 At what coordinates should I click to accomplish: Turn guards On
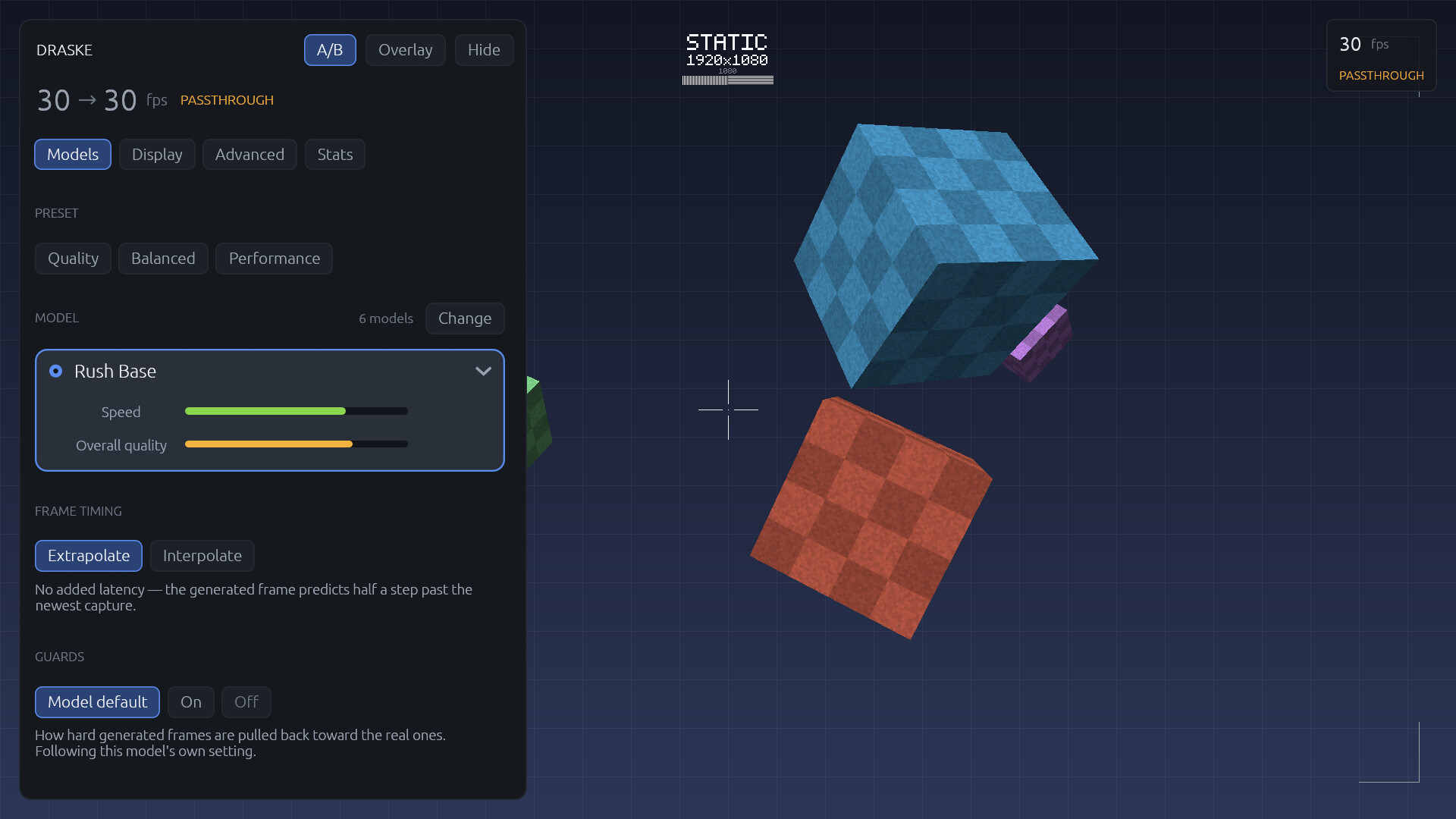[191, 702]
